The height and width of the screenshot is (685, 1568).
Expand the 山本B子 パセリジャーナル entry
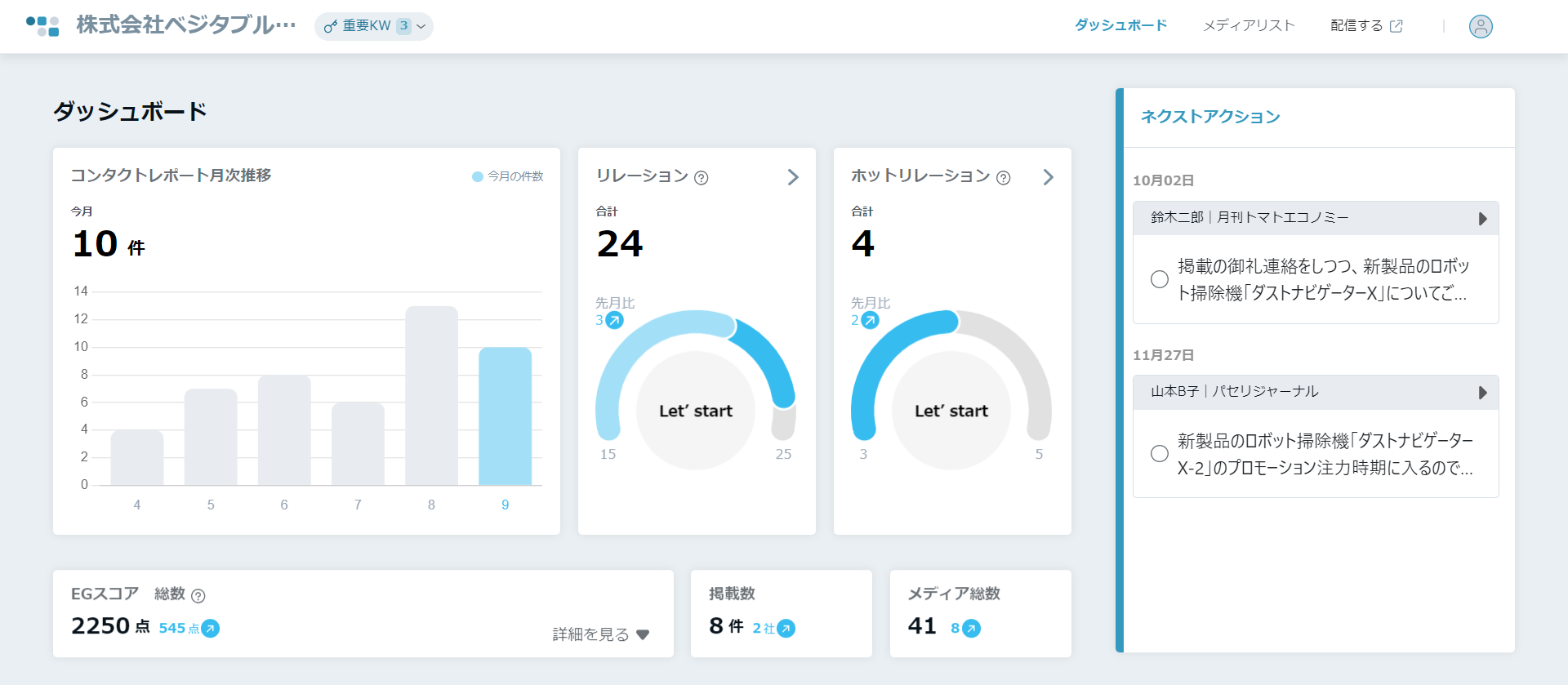pos(1482,393)
